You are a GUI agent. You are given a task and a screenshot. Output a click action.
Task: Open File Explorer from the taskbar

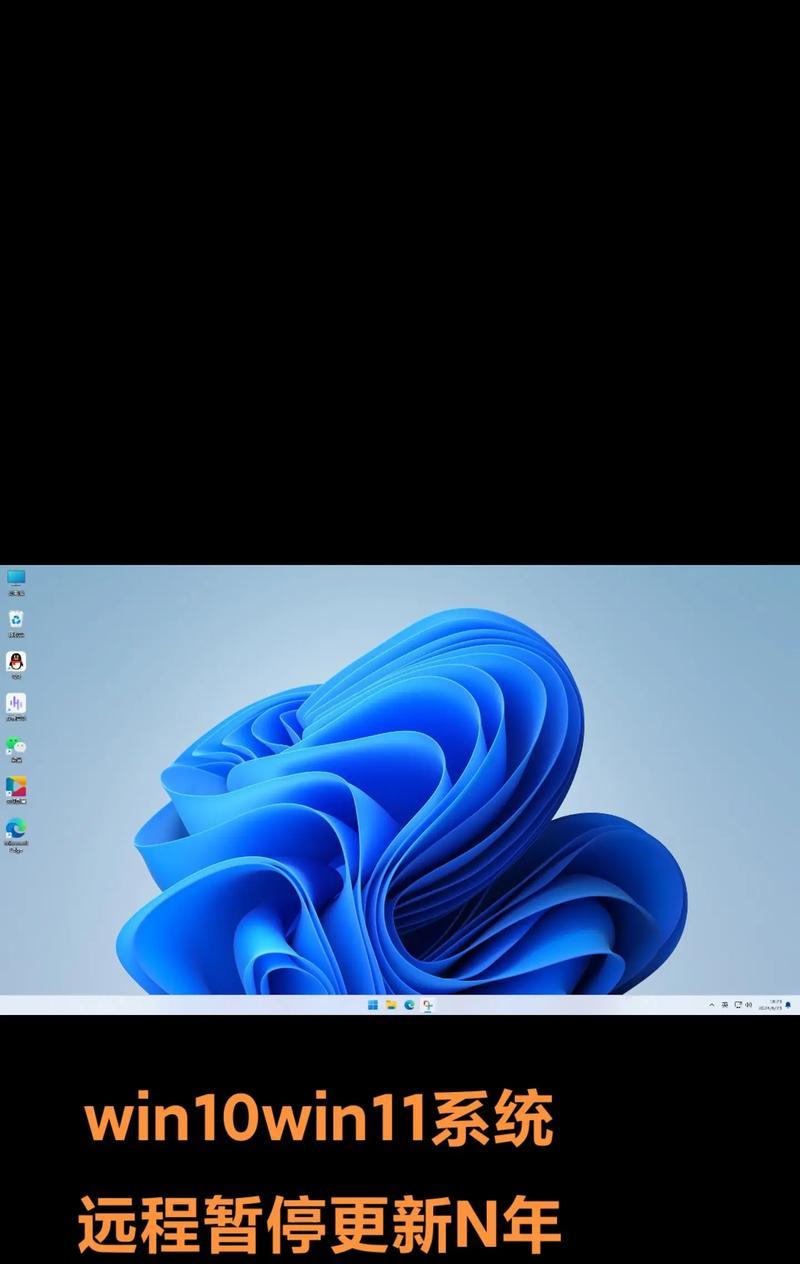pyautogui.click(x=391, y=1005)
